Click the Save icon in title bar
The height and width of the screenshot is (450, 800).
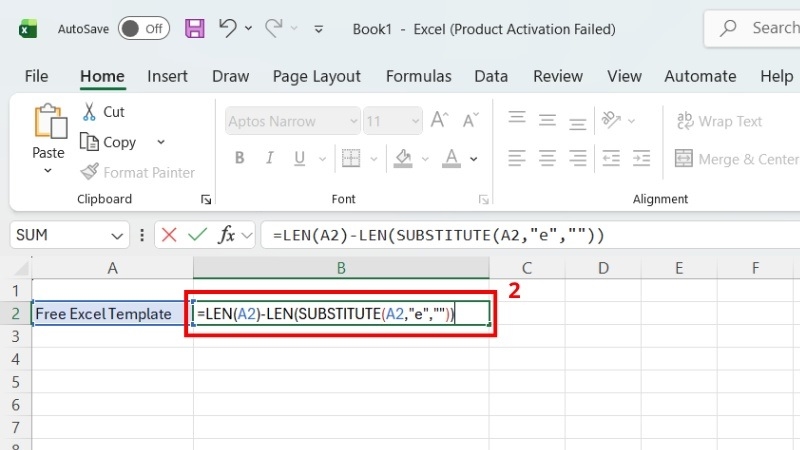(194, 29)
